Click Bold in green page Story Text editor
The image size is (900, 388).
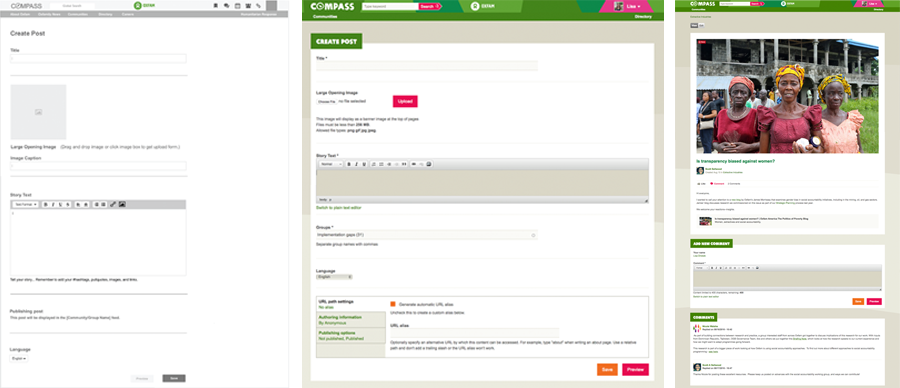pos(349,164)
